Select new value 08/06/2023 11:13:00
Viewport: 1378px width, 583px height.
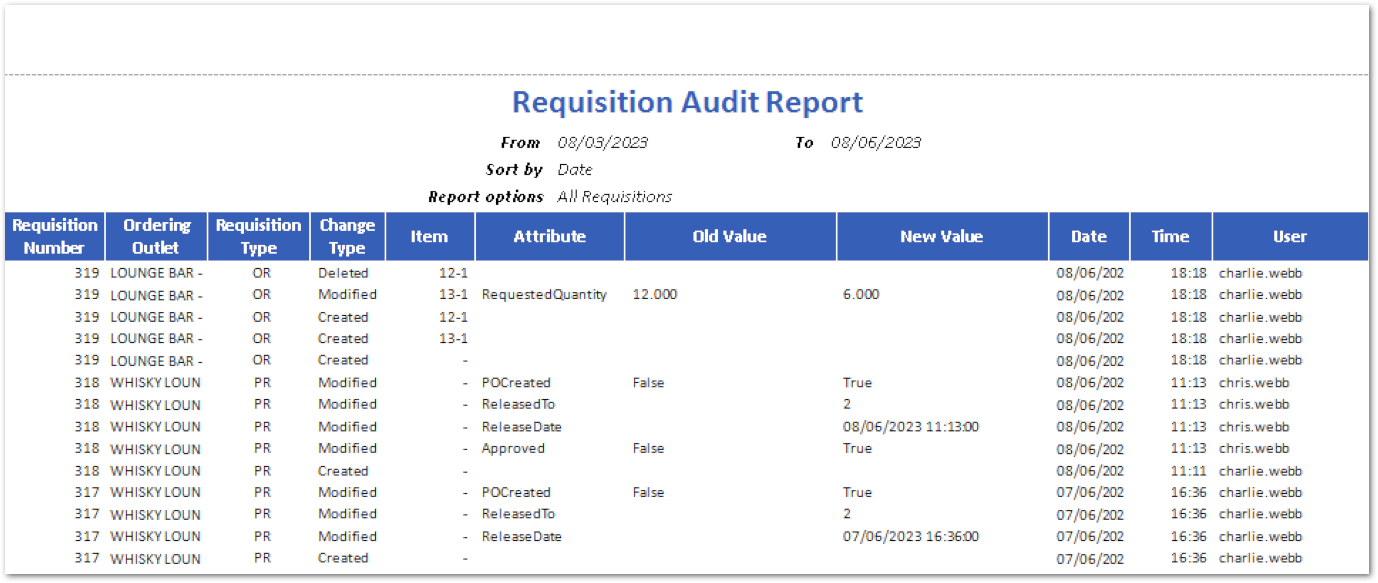pos(911,427)
